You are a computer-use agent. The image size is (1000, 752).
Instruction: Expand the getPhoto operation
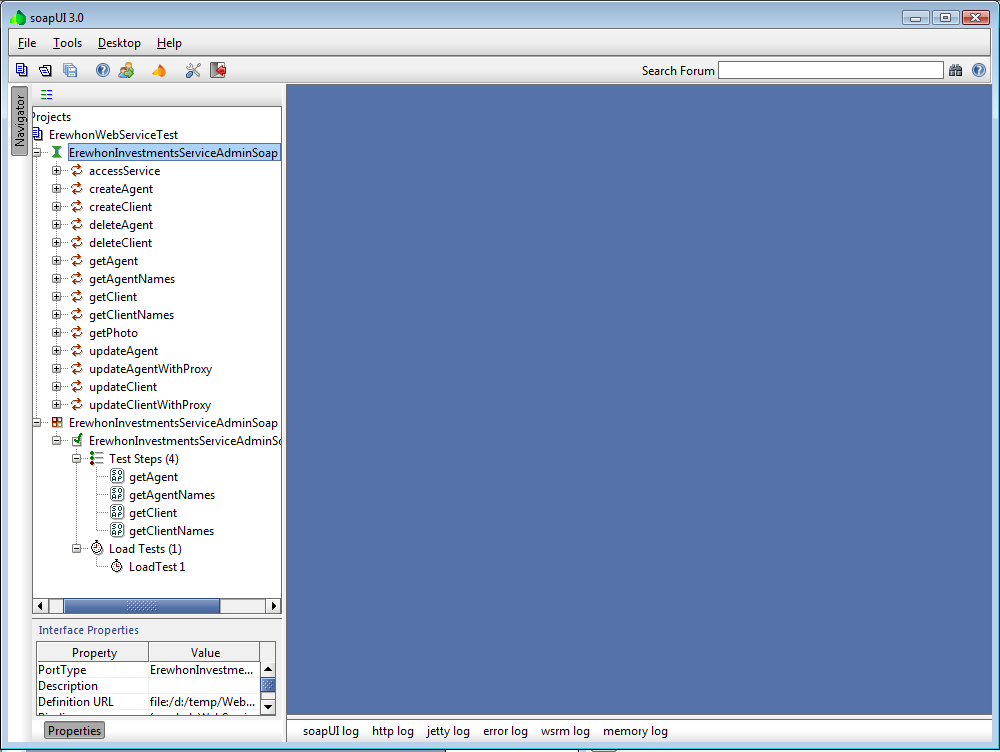click(57, 333)
